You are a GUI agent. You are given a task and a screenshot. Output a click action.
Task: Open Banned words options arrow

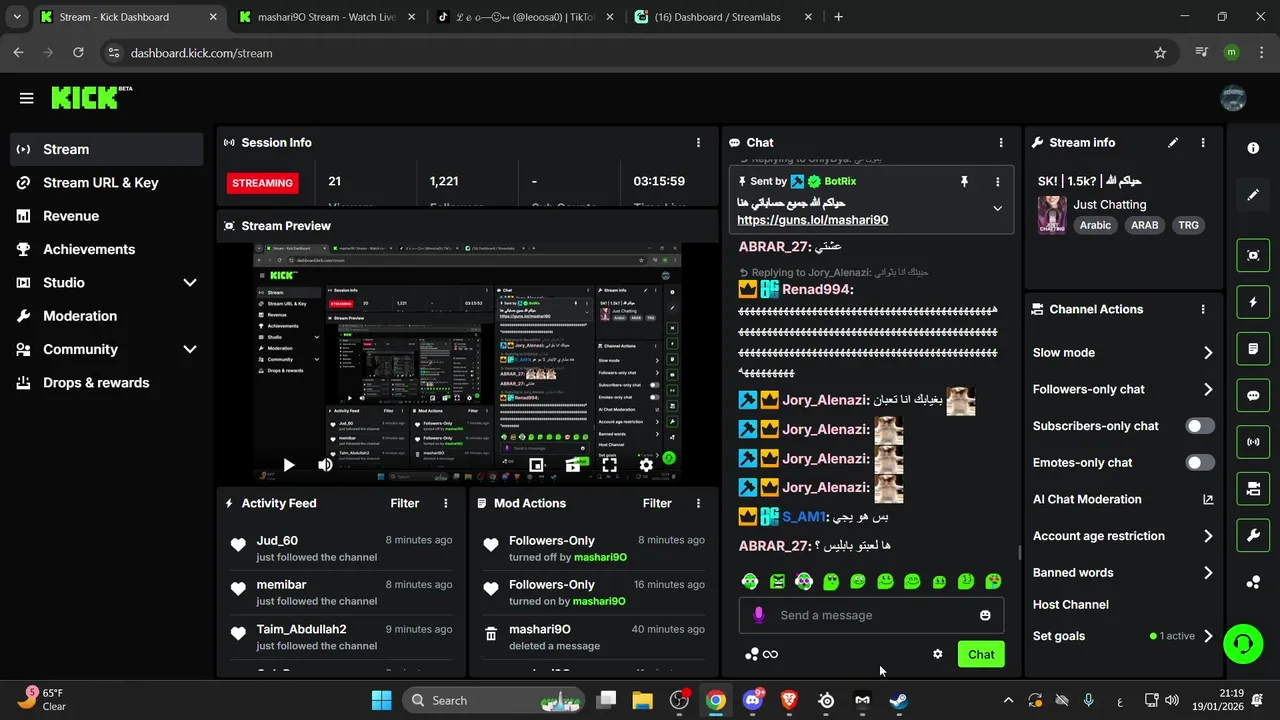1208,573
